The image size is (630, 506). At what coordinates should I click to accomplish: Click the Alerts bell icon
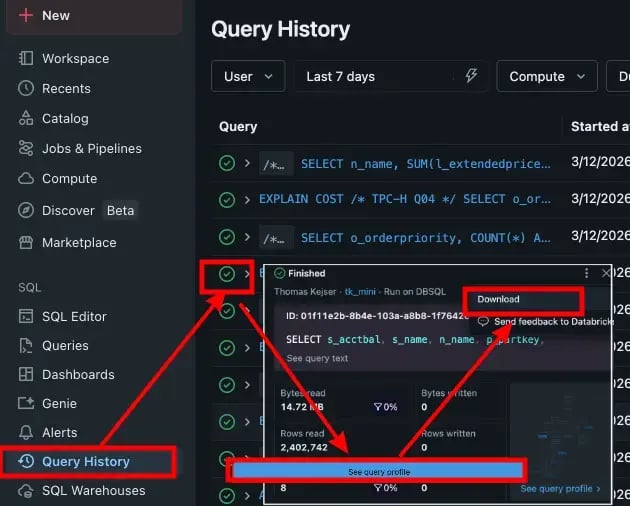coord(26,432)
